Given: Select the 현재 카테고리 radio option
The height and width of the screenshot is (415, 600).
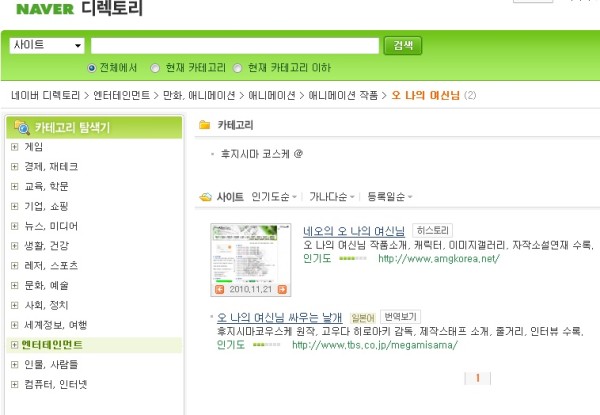Looking at the screenshot, I should click(x=155, y=68).
